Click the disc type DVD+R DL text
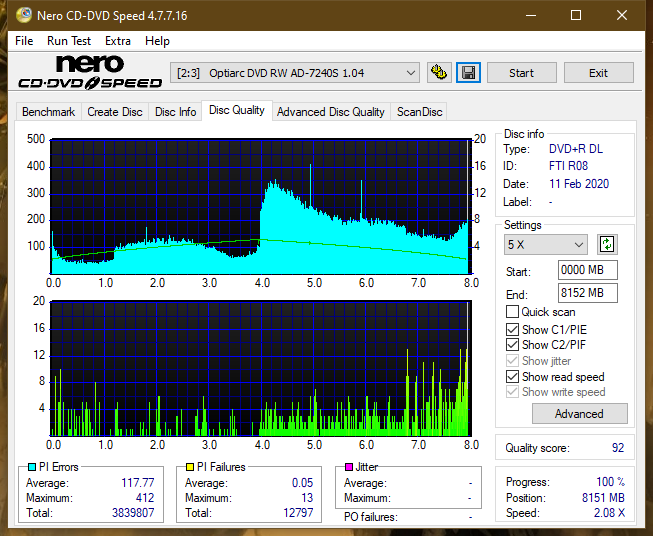653x536 pixels. click(576, 149)
